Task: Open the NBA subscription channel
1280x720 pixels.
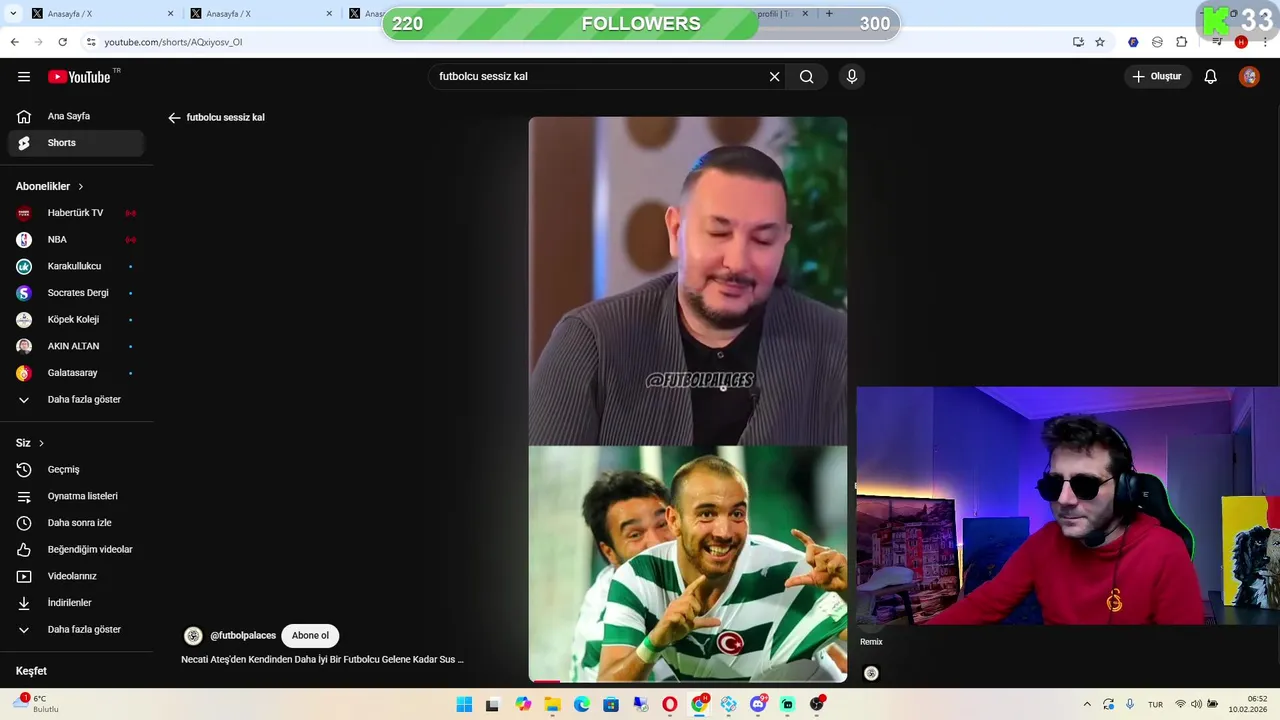Action: click(76, 240)
